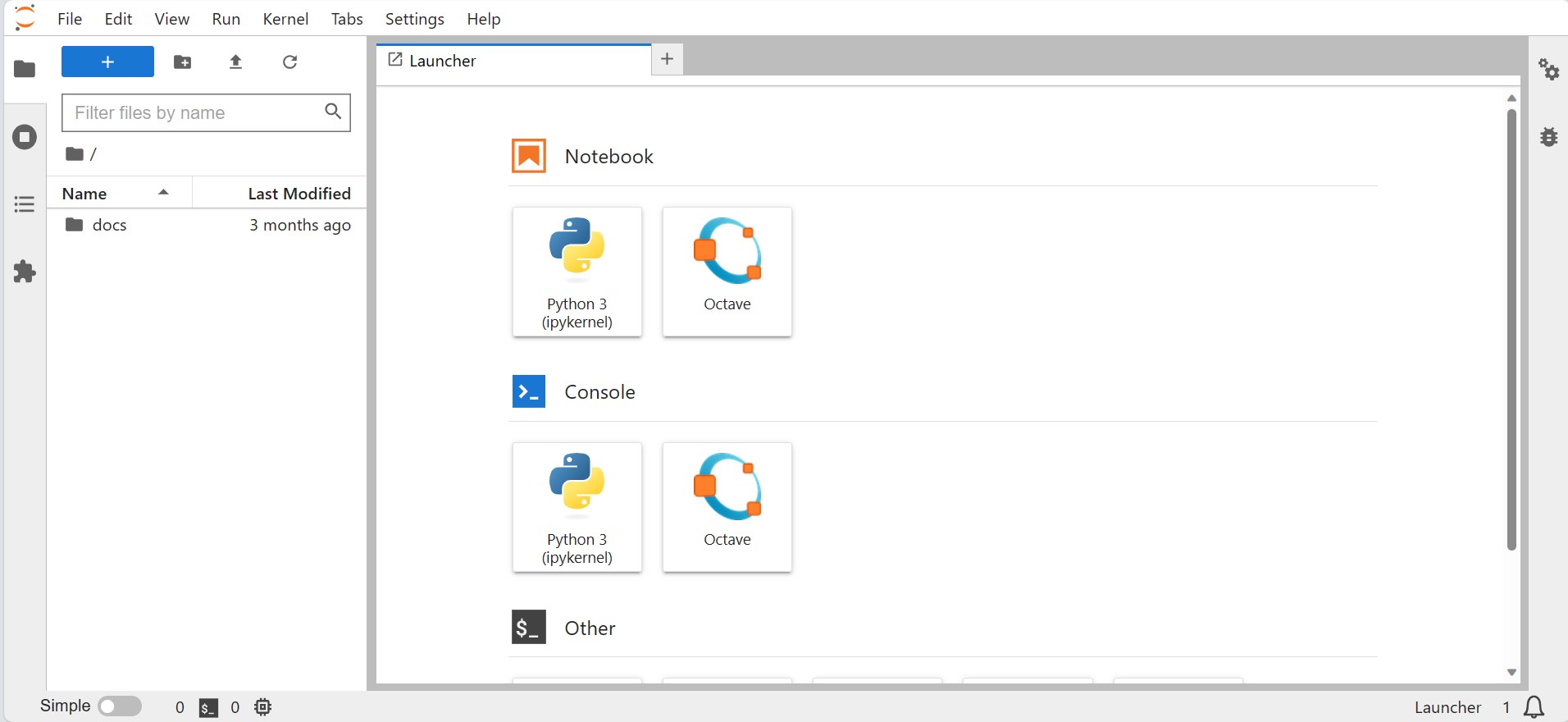
Task: Sort files by Name column header
Action: [115, 194]
